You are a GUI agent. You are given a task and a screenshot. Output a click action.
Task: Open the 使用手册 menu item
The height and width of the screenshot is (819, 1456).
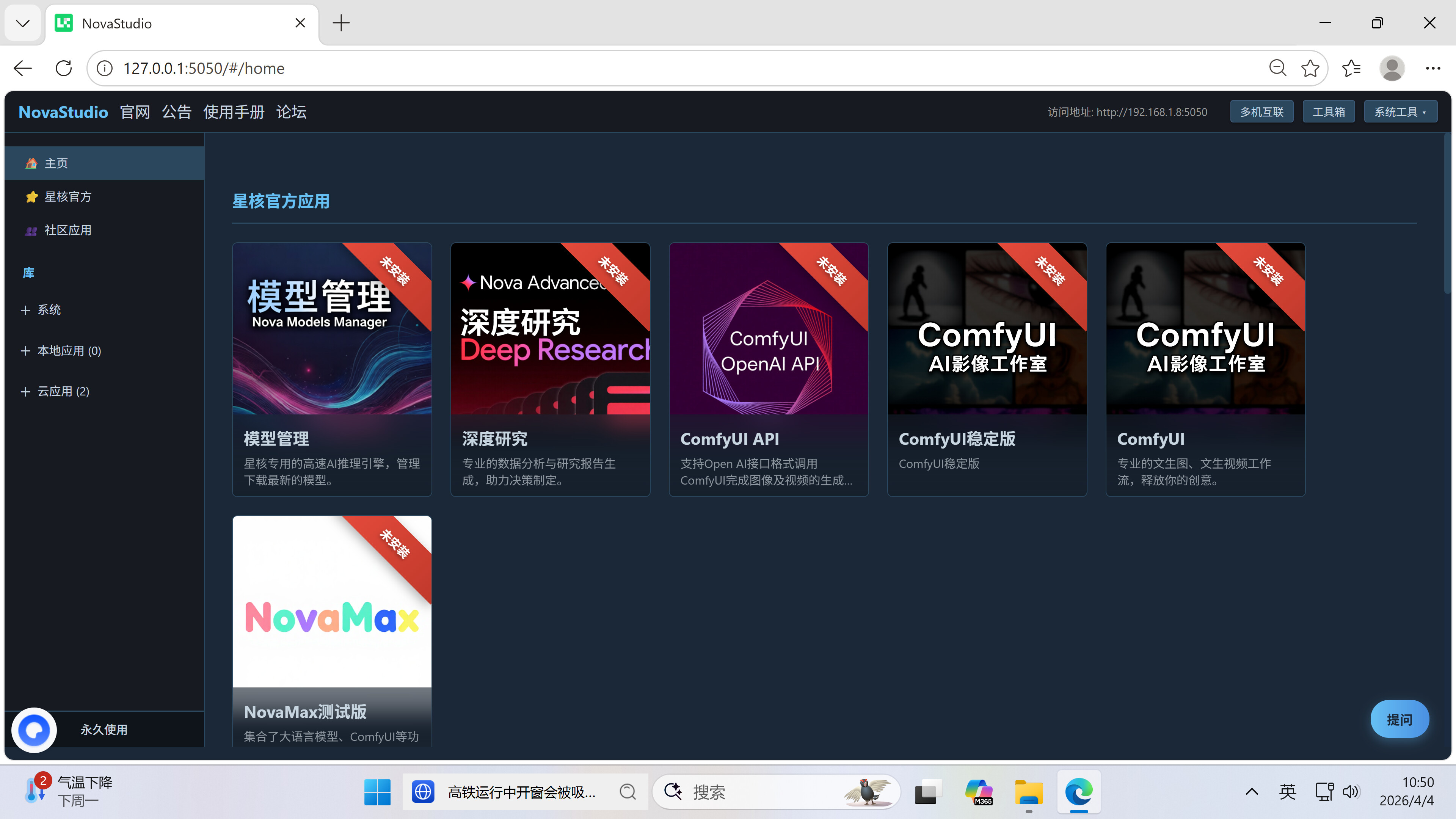pos(234,112)
